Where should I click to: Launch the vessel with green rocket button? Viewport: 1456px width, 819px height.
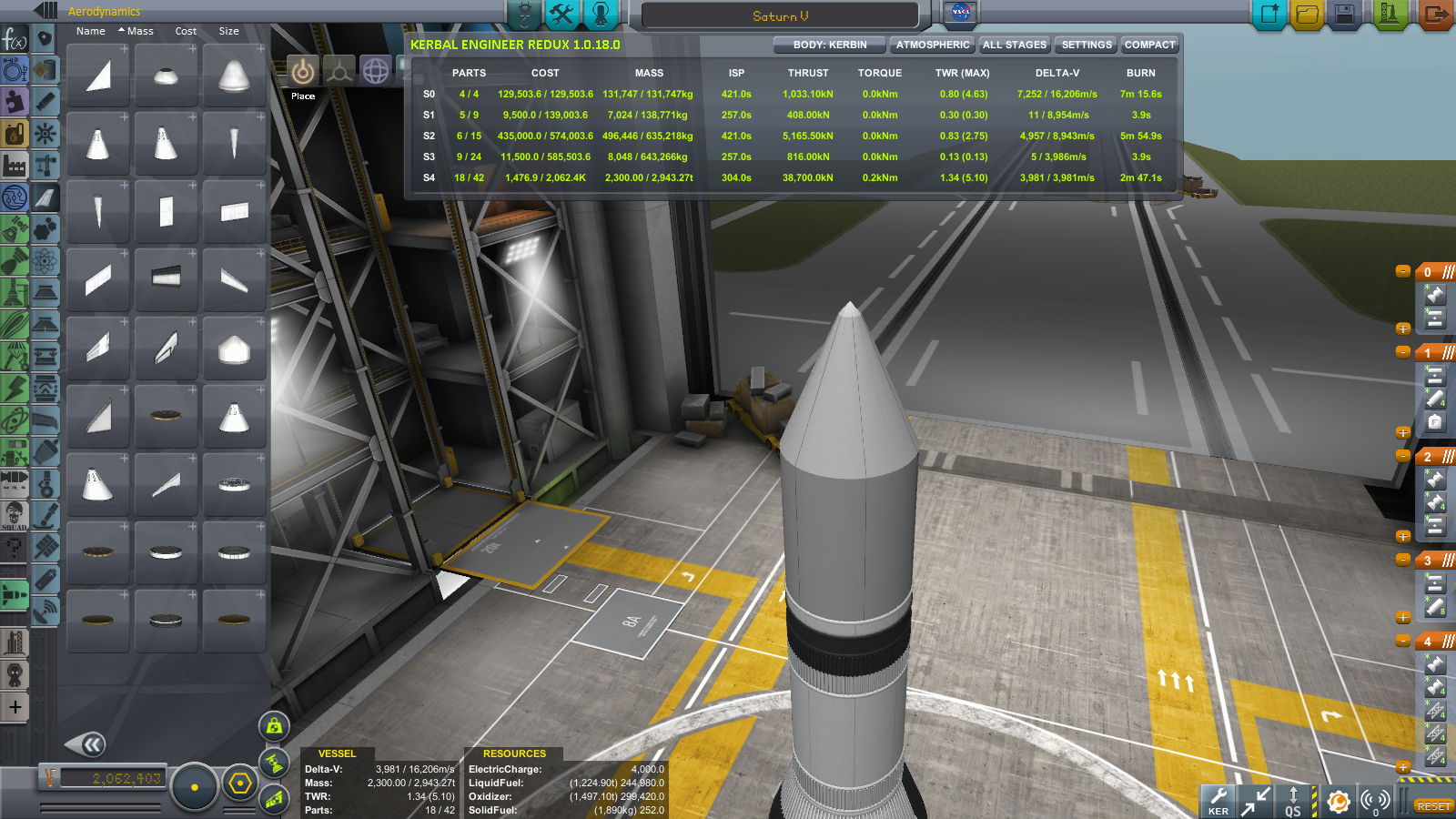point(1390,15)
